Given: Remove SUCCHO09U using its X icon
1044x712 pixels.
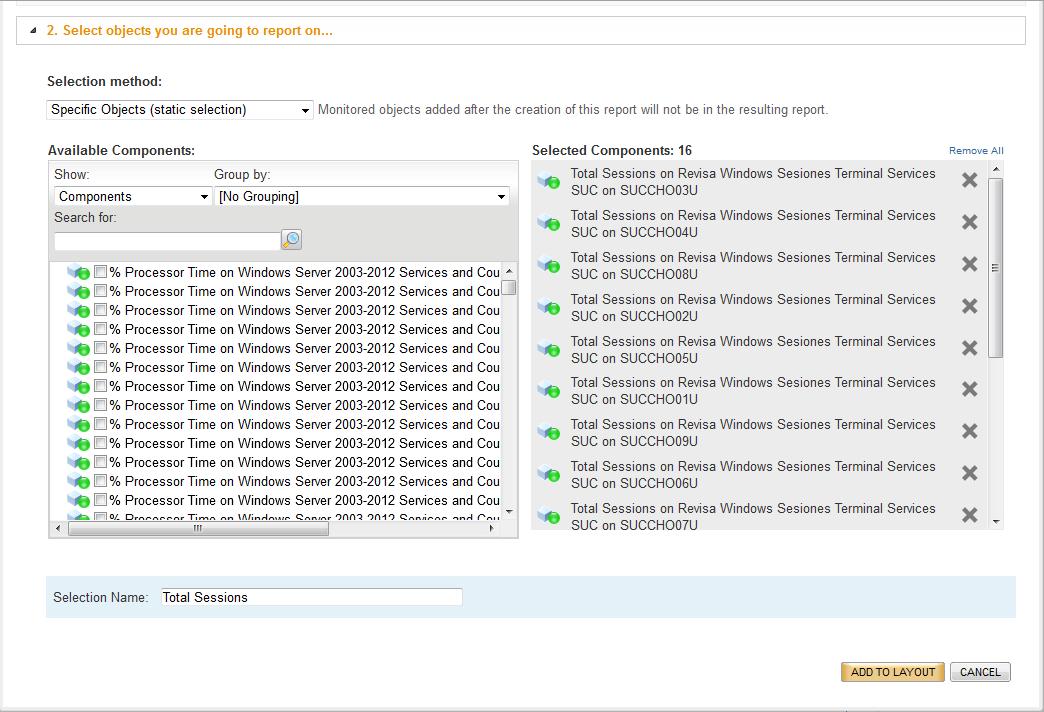Looking at the screenshot, I should tap(968, 432).
